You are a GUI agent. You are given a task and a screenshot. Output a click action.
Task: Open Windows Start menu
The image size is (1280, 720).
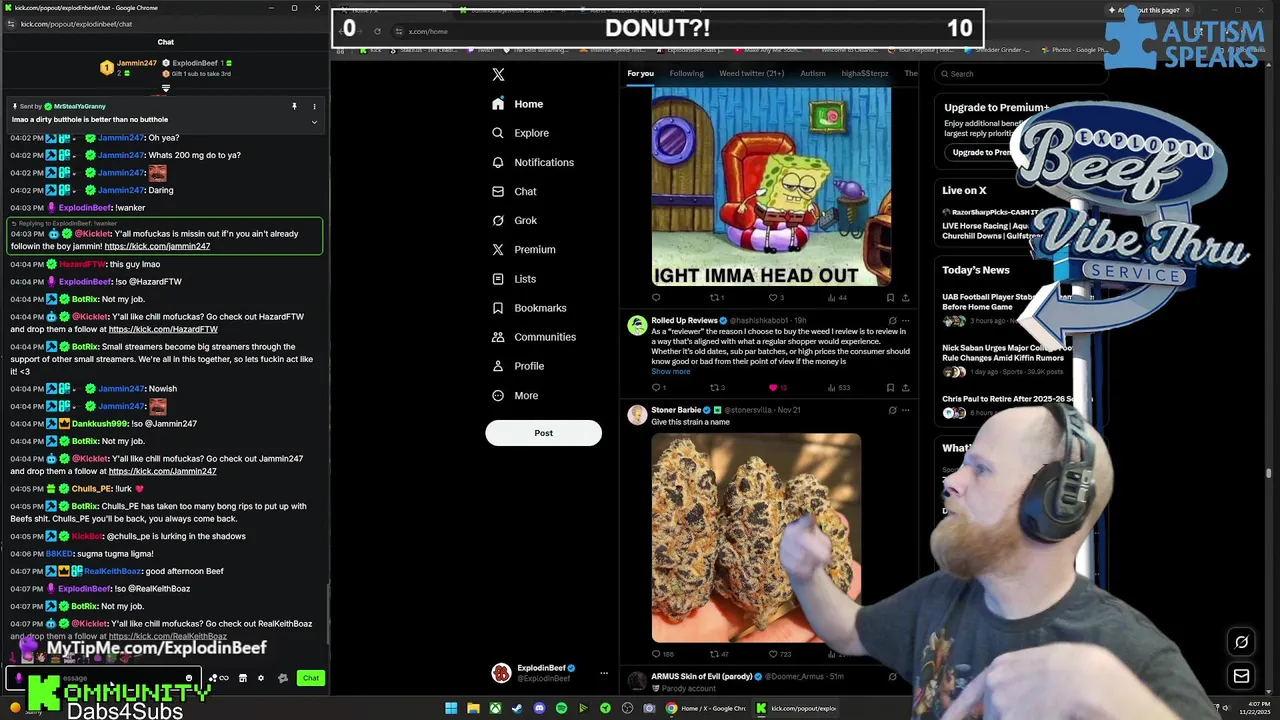(451, 708)
